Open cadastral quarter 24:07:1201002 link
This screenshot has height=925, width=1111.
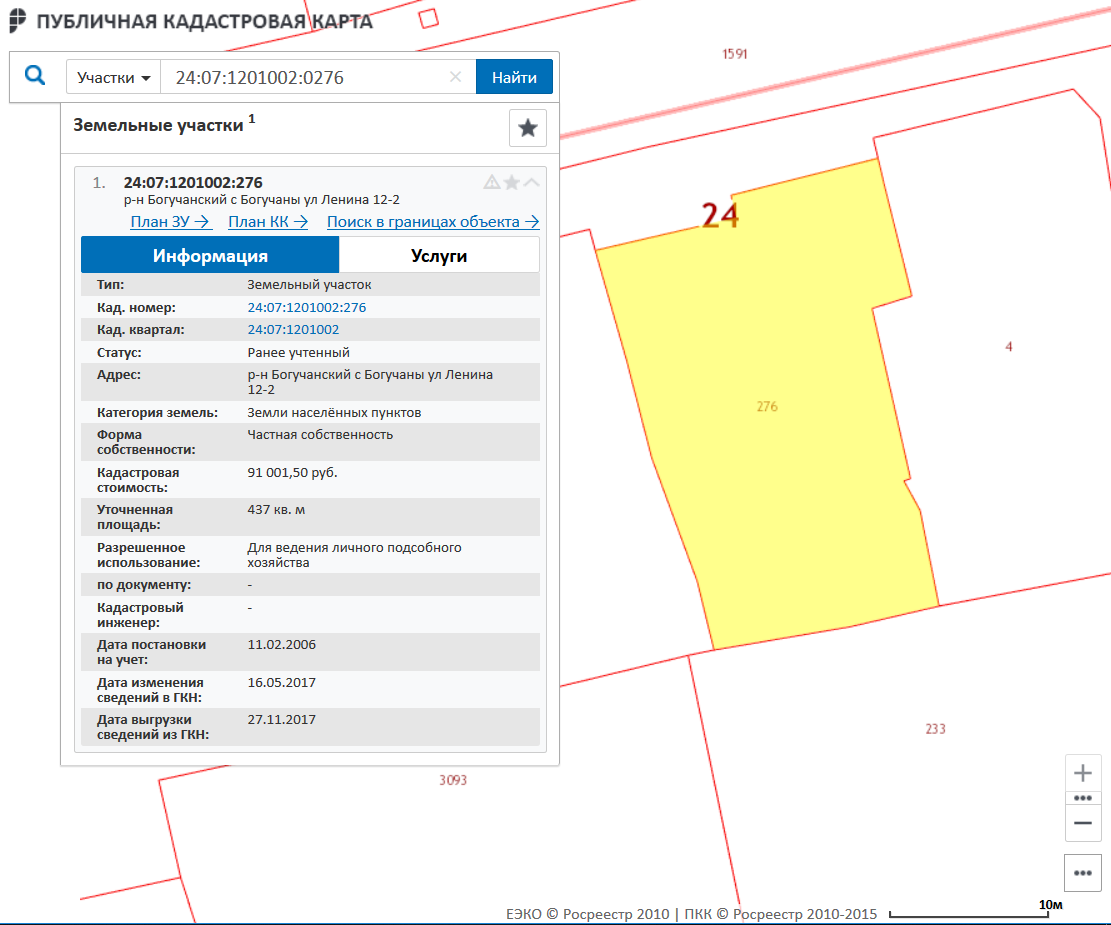(293, 330)
